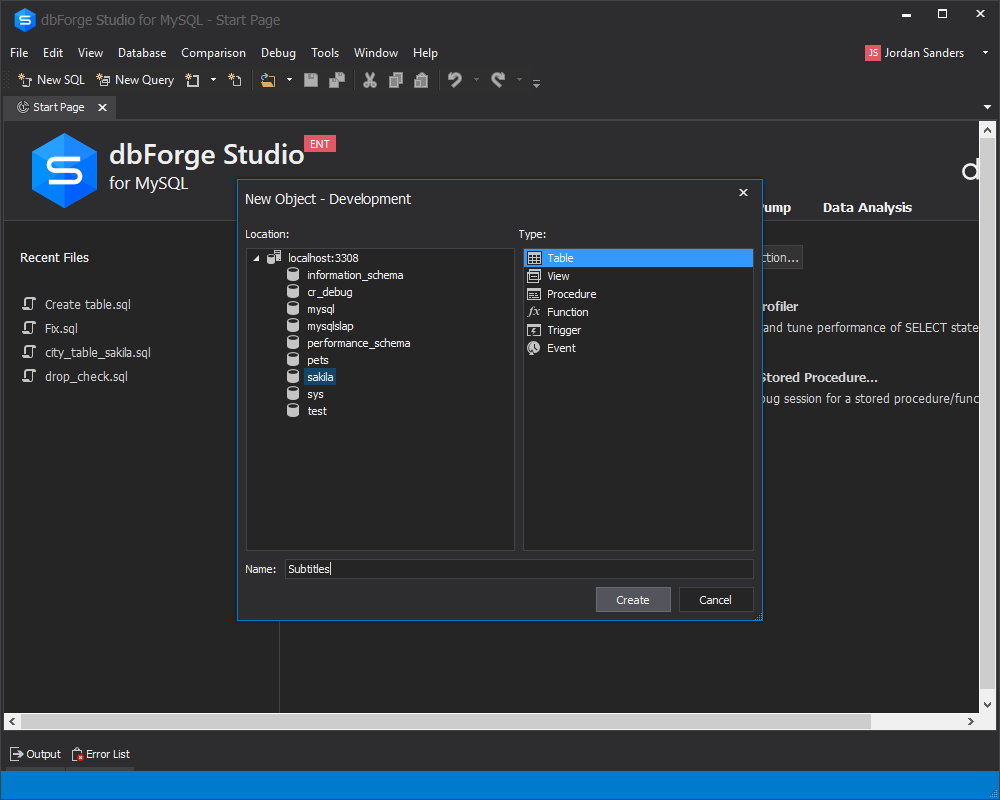Open the Comparison menu
Image resolution: width=1000 pixels, height=800 pixels.
[213, 53]
